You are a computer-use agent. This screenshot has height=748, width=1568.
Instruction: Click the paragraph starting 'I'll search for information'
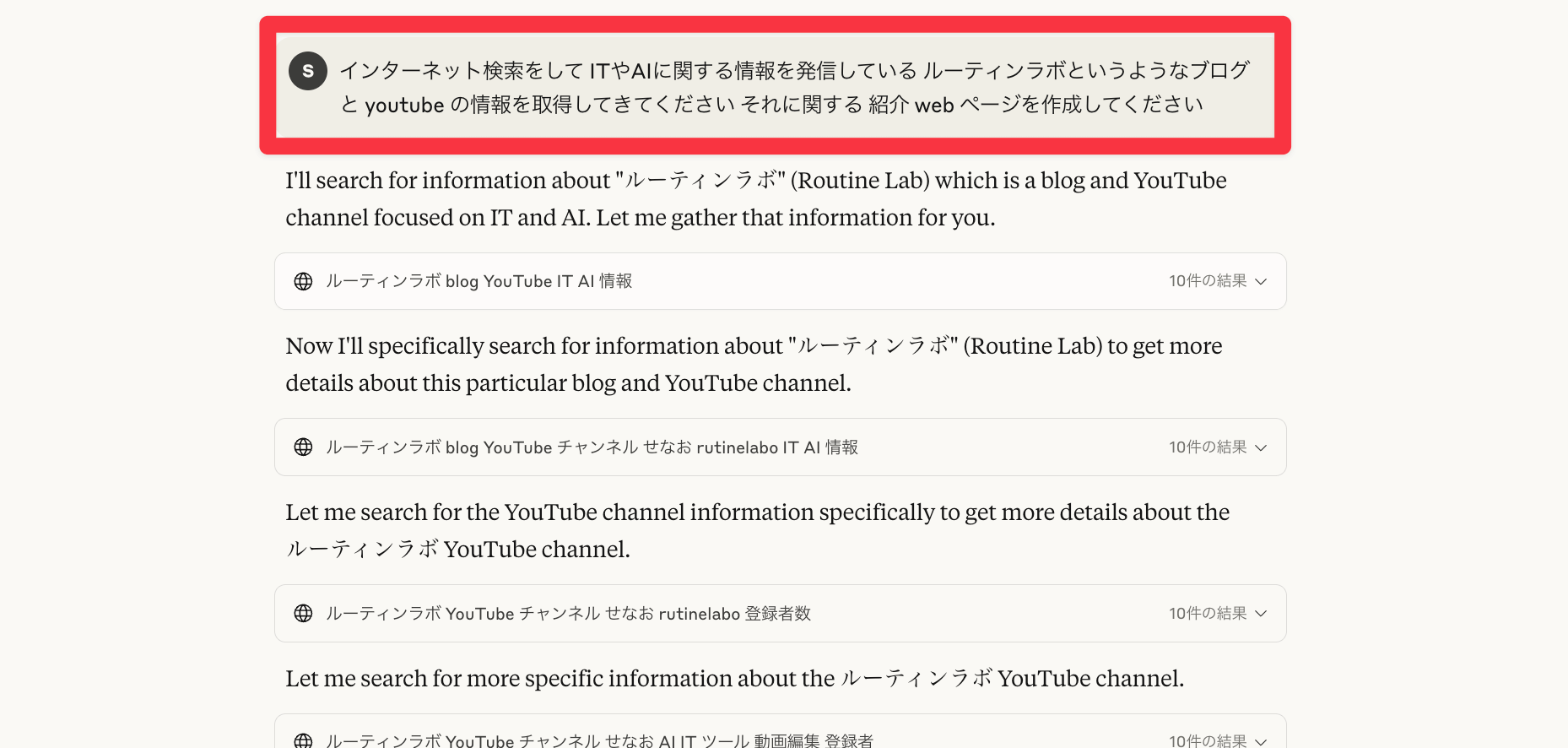[755, 199]
